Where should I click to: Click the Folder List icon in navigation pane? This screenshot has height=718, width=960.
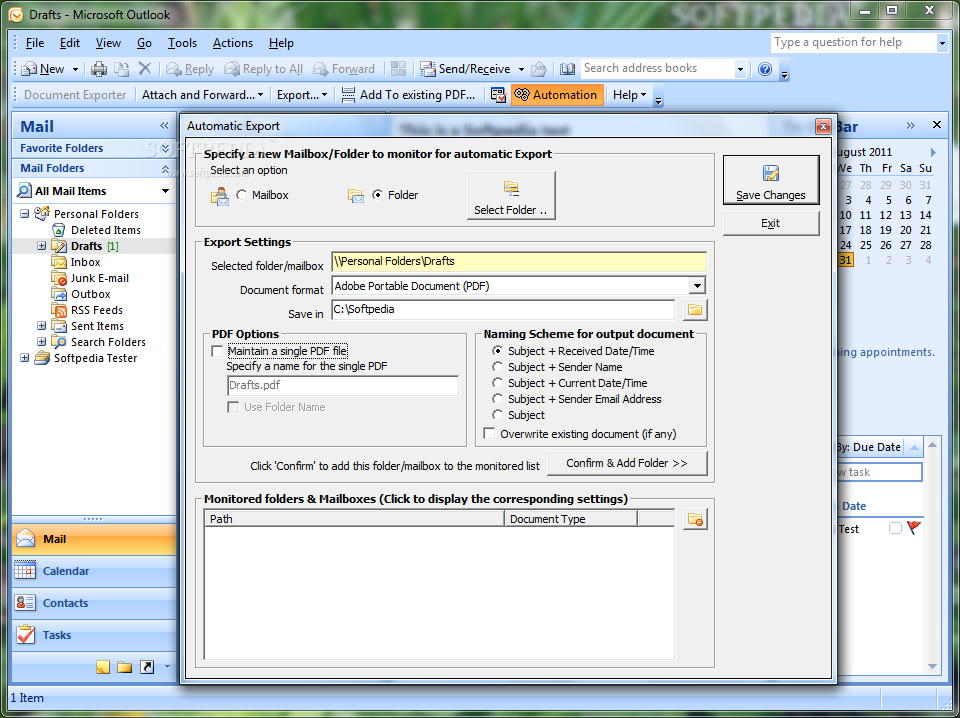(x=125, y=667)
